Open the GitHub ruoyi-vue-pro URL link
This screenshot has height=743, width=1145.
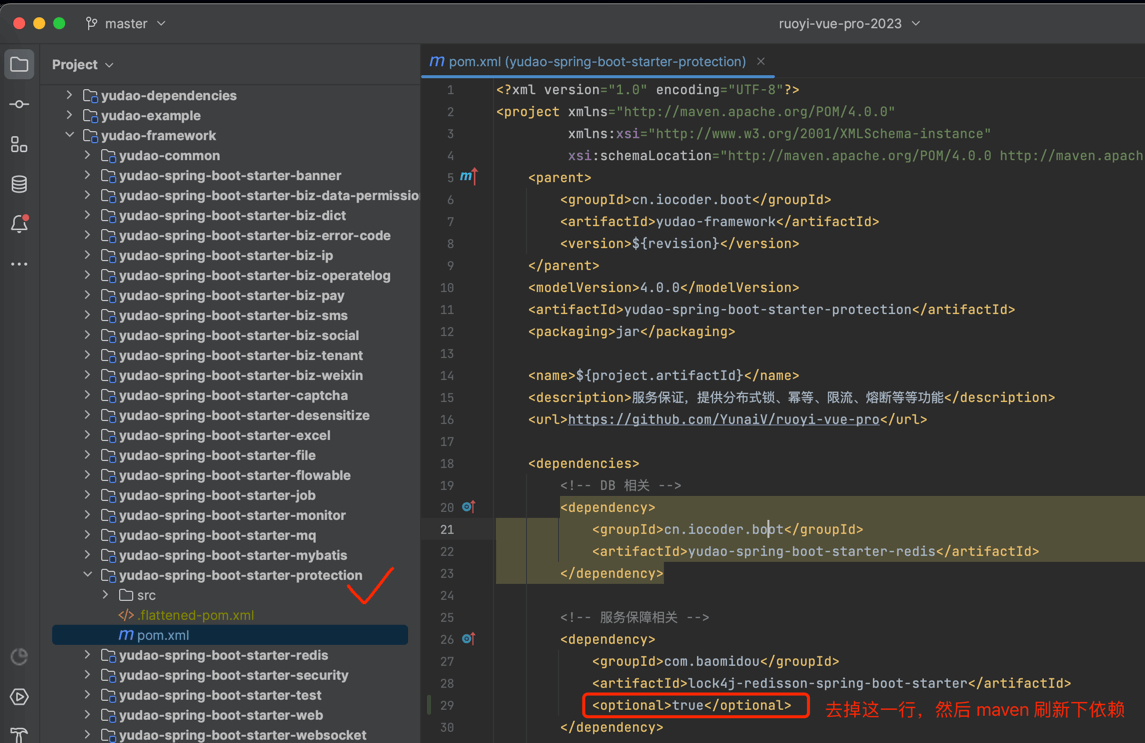pos(723,420)
